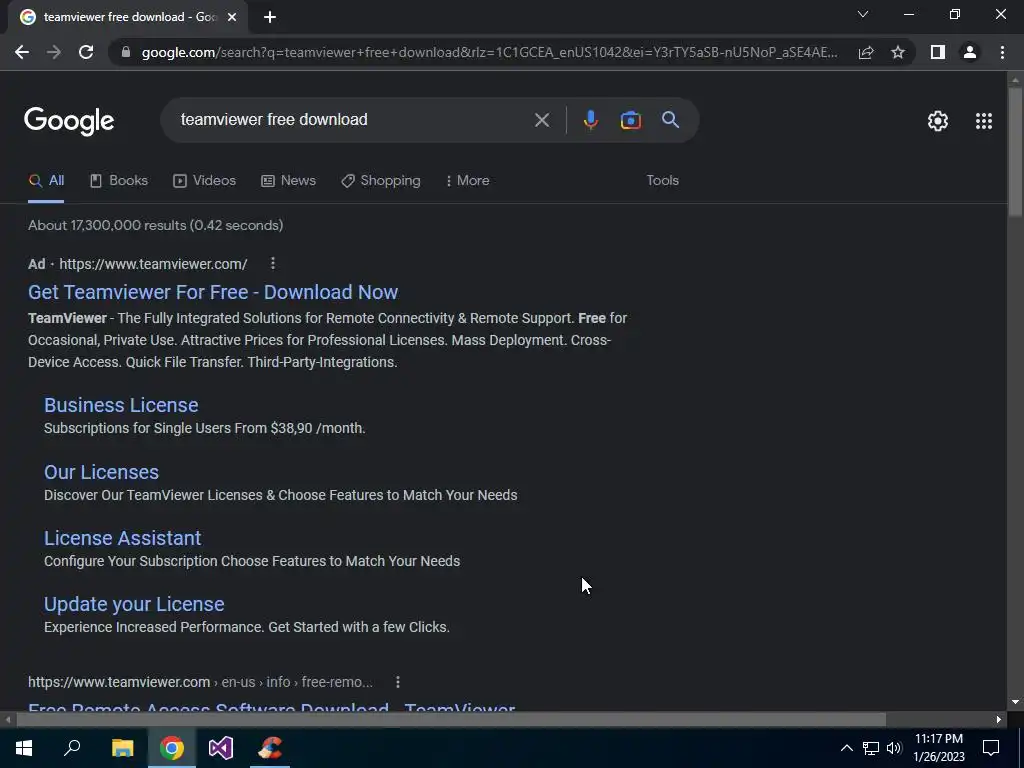Open the Our Licenses link
Viewport: 1024px width, 768px height.
point(101,472)
